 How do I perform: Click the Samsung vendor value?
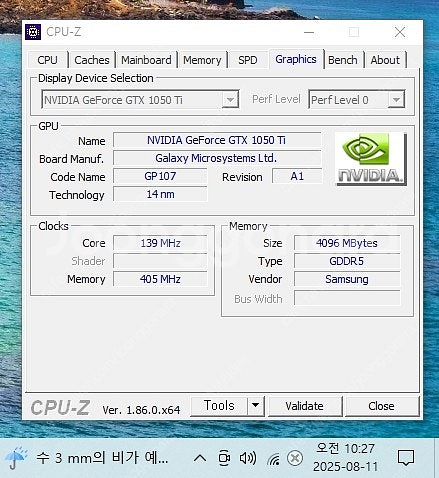[x=347, y=279]
